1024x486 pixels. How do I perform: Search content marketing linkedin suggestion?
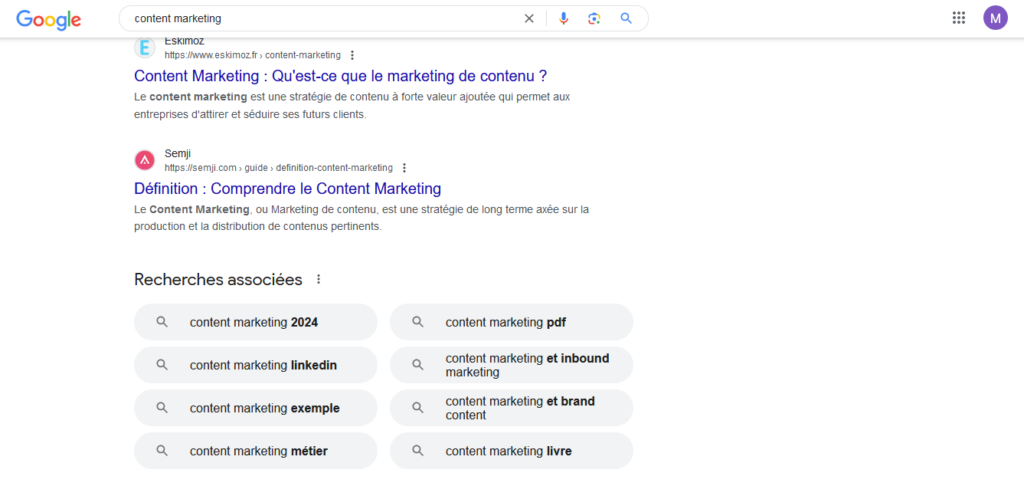click(255, 365)
